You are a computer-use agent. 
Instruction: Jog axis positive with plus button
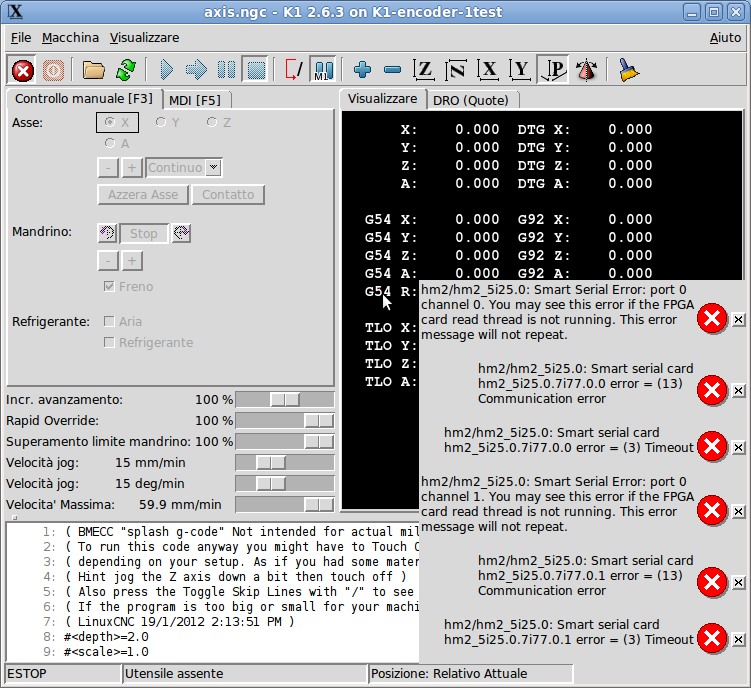(x=132, y=168)
